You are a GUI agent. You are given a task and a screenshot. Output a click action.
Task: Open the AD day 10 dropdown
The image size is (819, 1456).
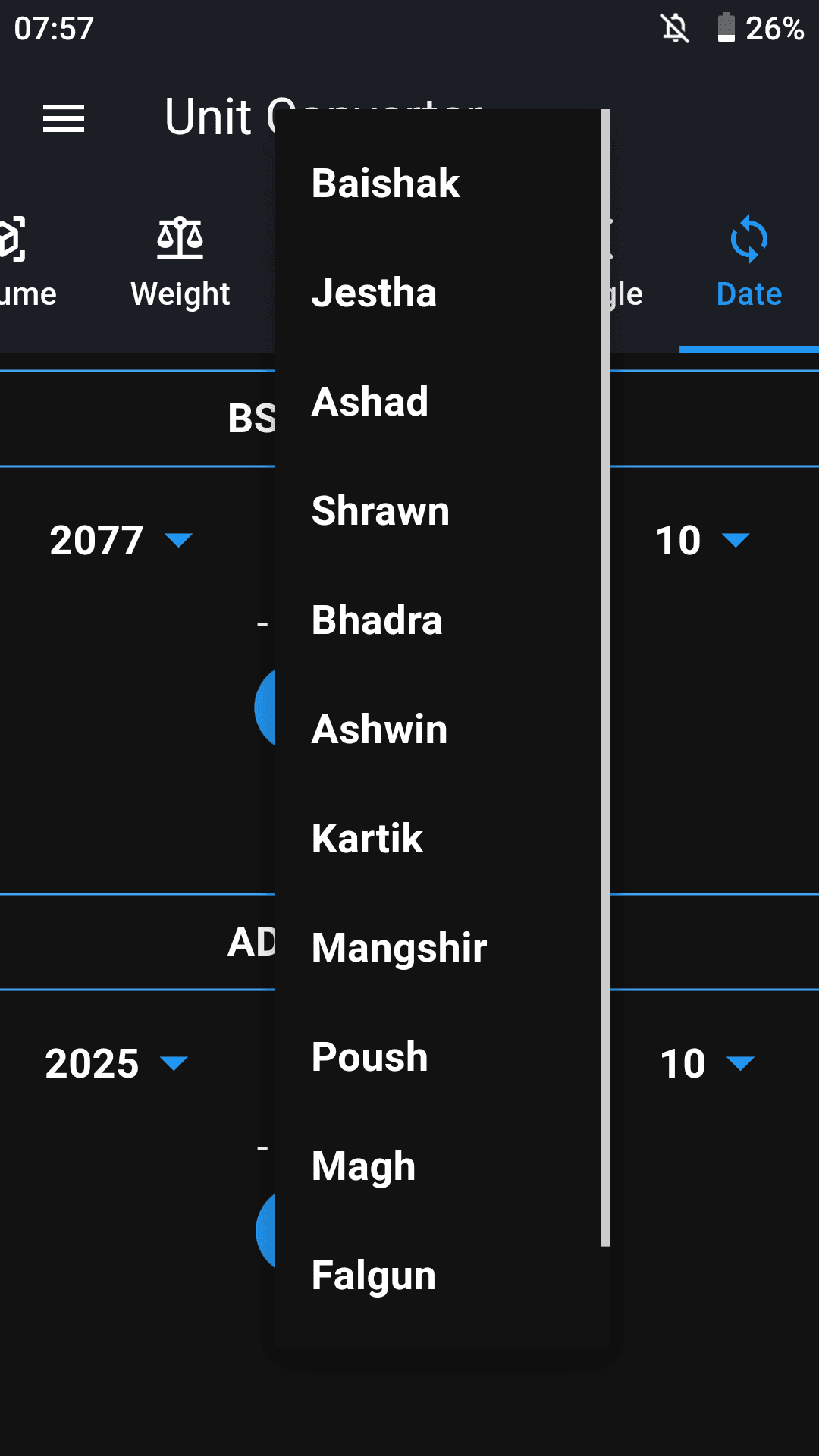point(708,1063)
